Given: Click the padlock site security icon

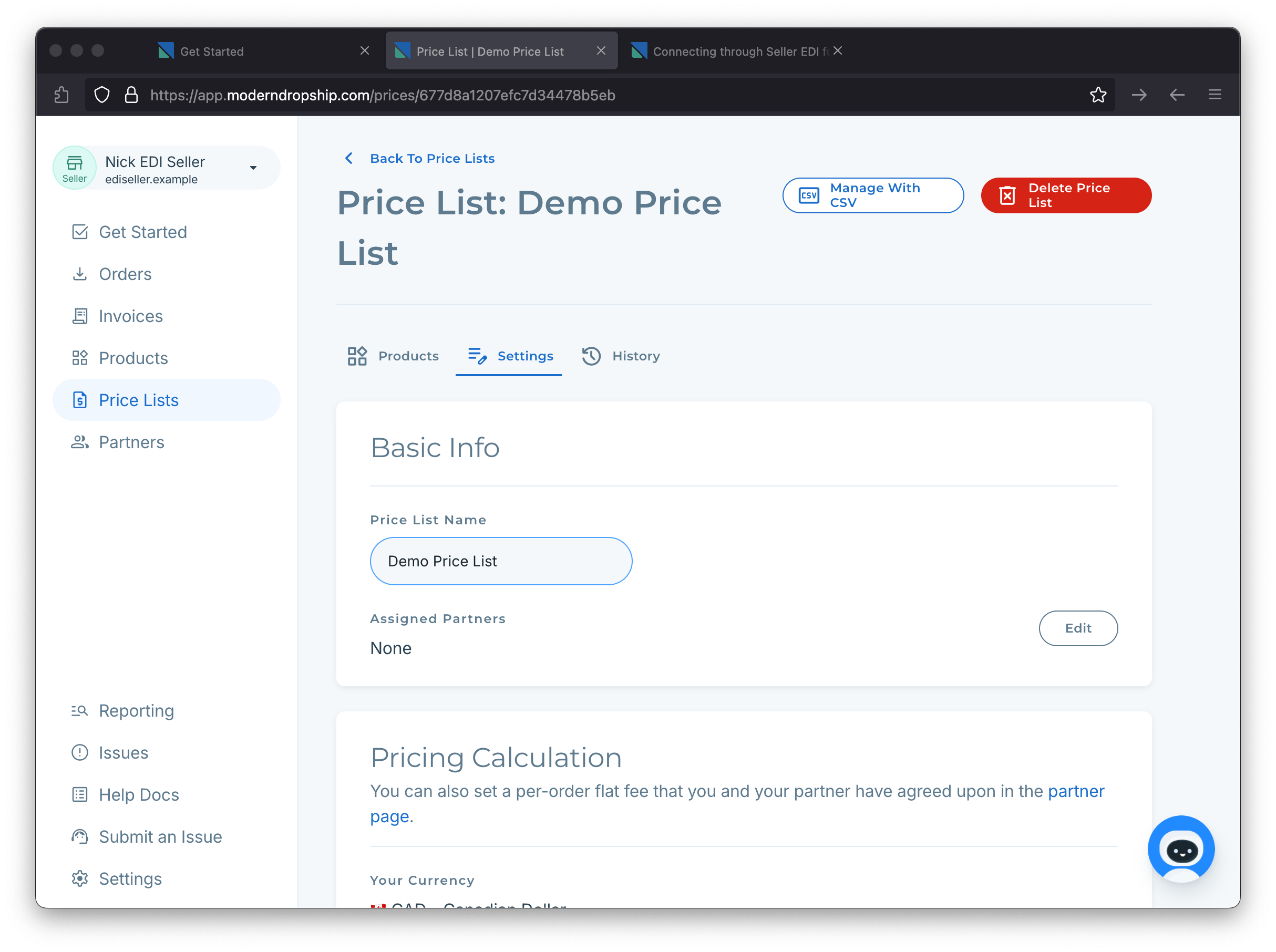Looking at the screenshot, I should [131, 95].
